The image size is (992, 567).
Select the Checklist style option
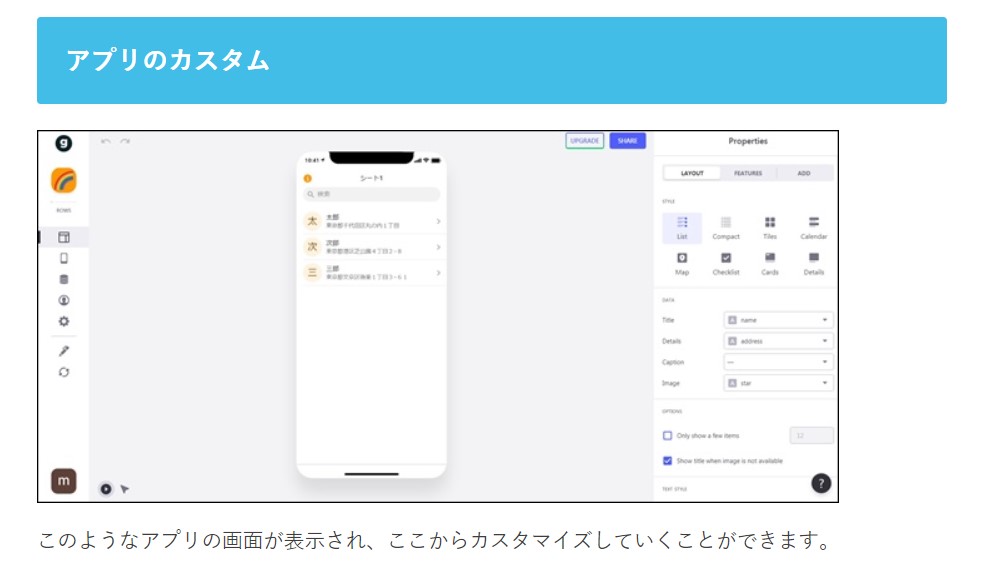click(726, 259)
